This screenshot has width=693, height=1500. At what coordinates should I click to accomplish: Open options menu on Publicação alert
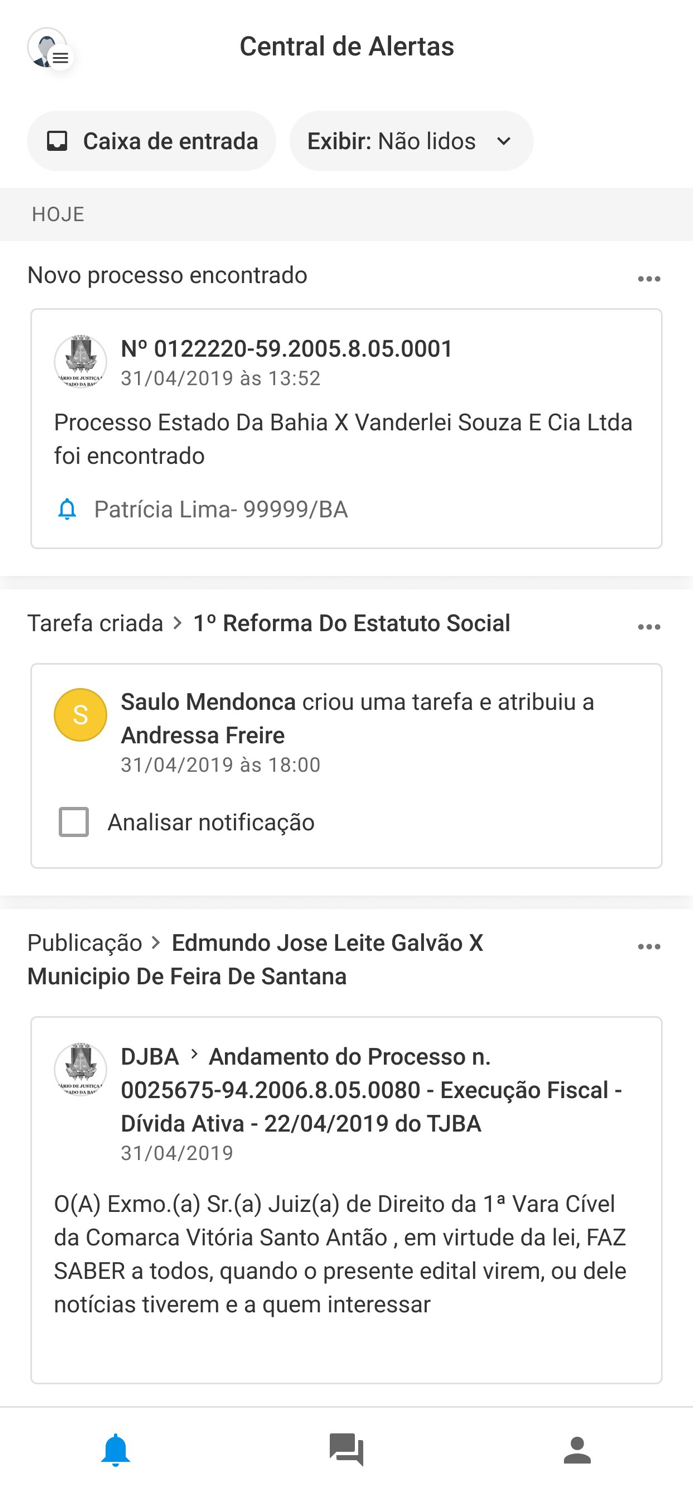coord(649,946)
